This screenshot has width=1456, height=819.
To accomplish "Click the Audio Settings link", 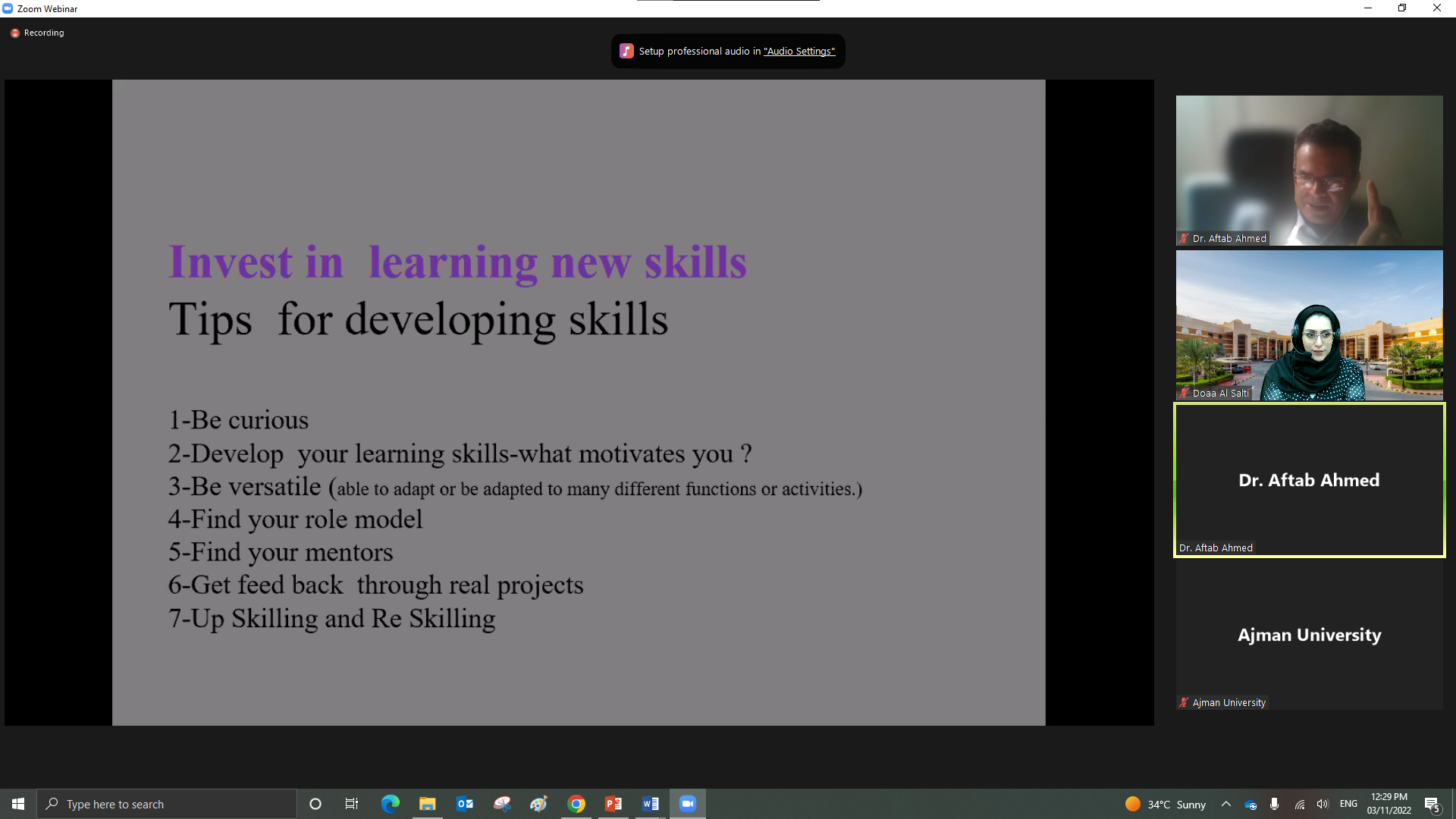I will click(799, 52).
